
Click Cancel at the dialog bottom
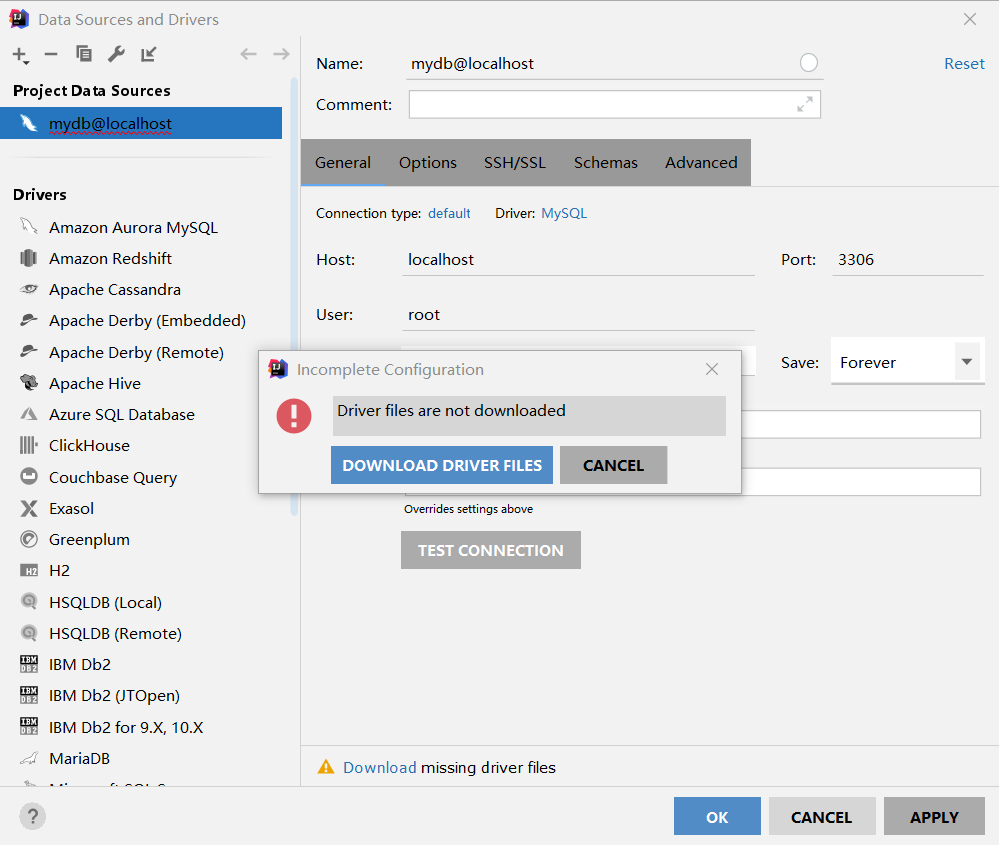pos(821,816)
